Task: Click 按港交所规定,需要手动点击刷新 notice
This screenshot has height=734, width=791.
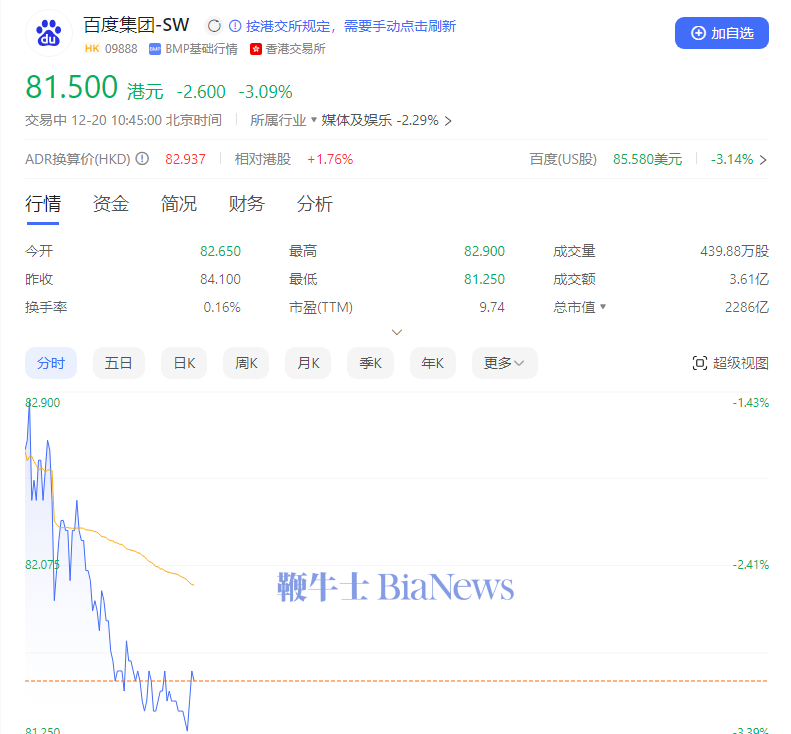Action: pyautogui.click(x=351, y=26)
